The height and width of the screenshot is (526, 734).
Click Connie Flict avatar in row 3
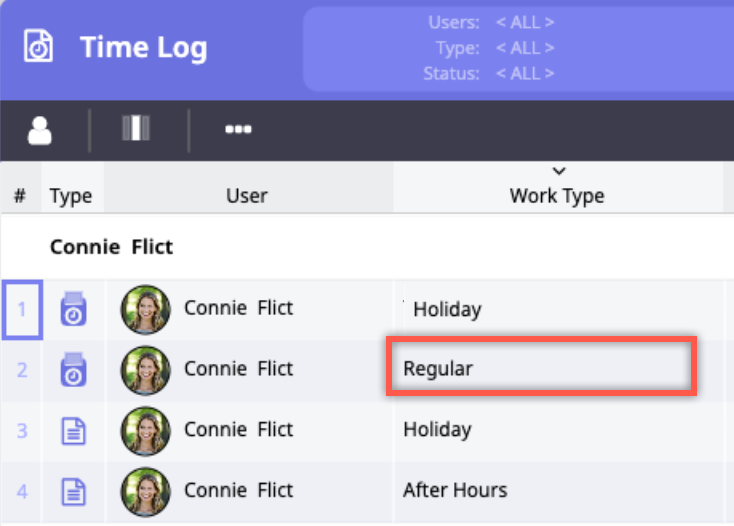tap(145, 430)
